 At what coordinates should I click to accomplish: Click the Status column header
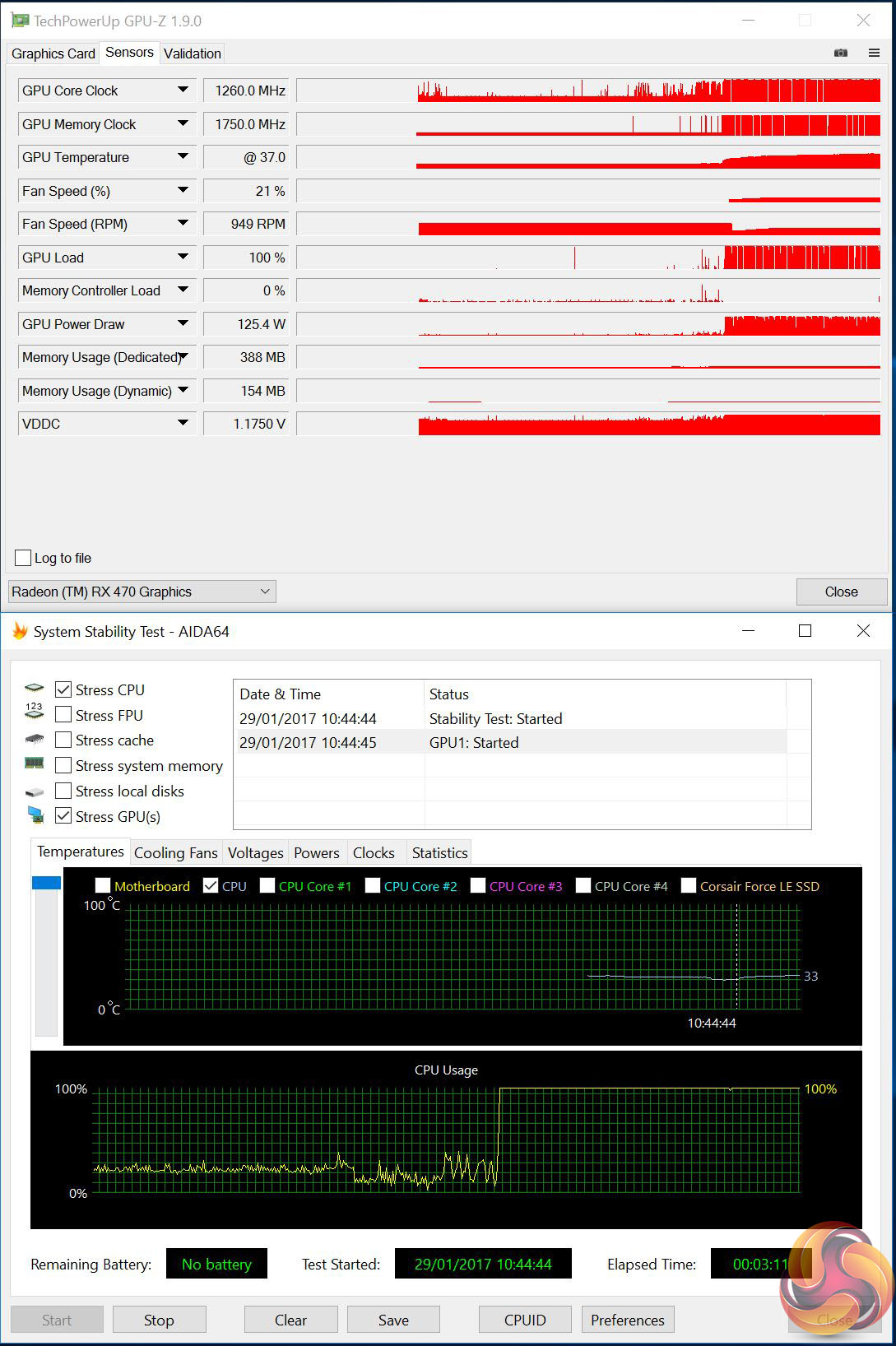click(605, 694)
